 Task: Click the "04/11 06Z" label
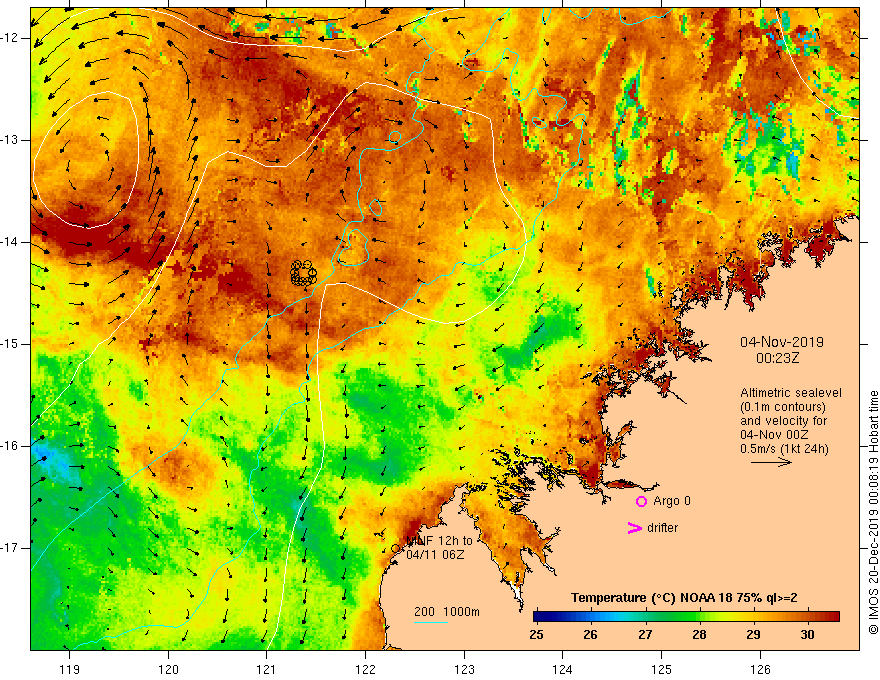[x=435, y=554]
